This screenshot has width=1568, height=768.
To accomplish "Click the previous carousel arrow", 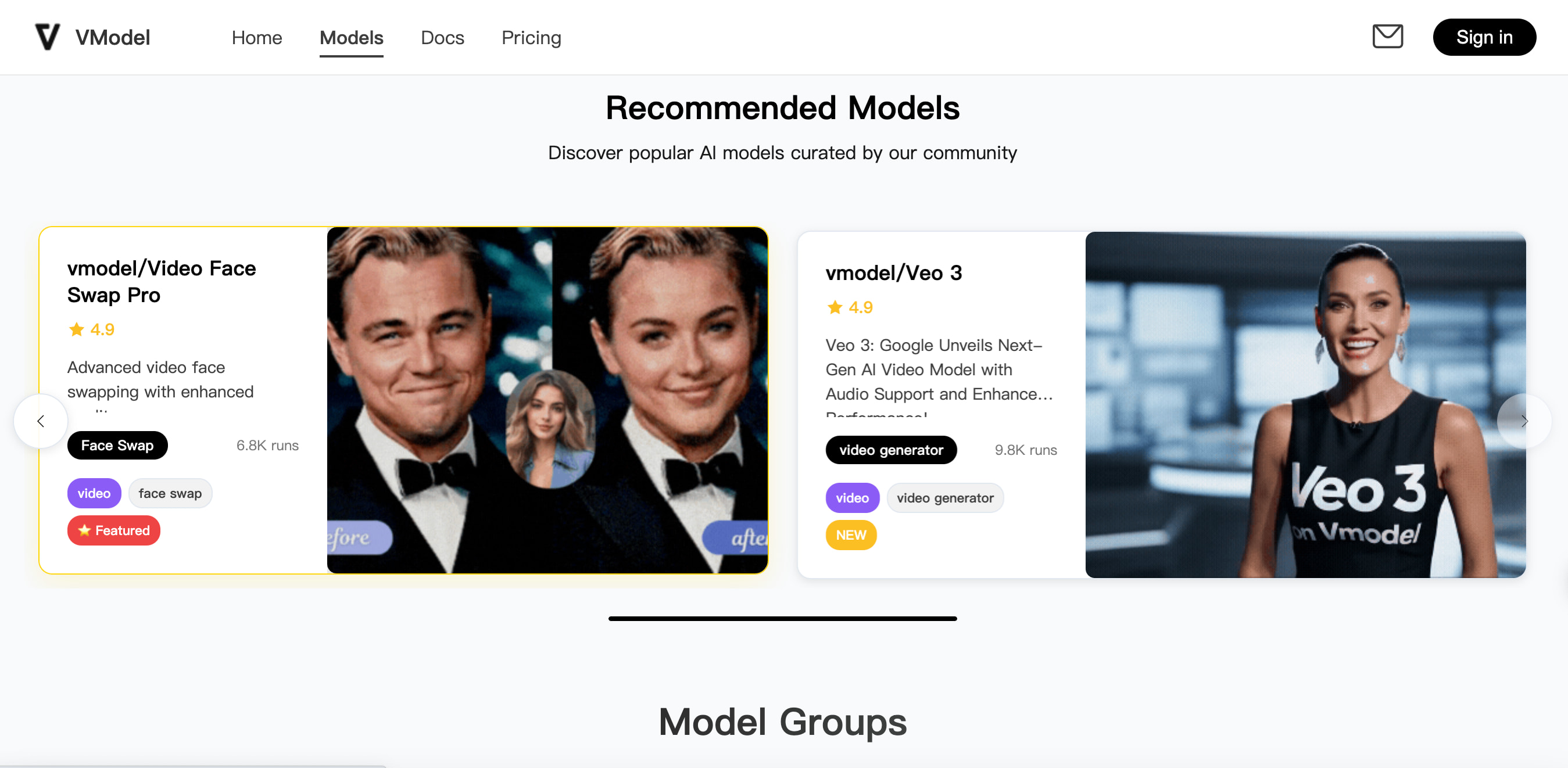I will (x=41, y=421).
